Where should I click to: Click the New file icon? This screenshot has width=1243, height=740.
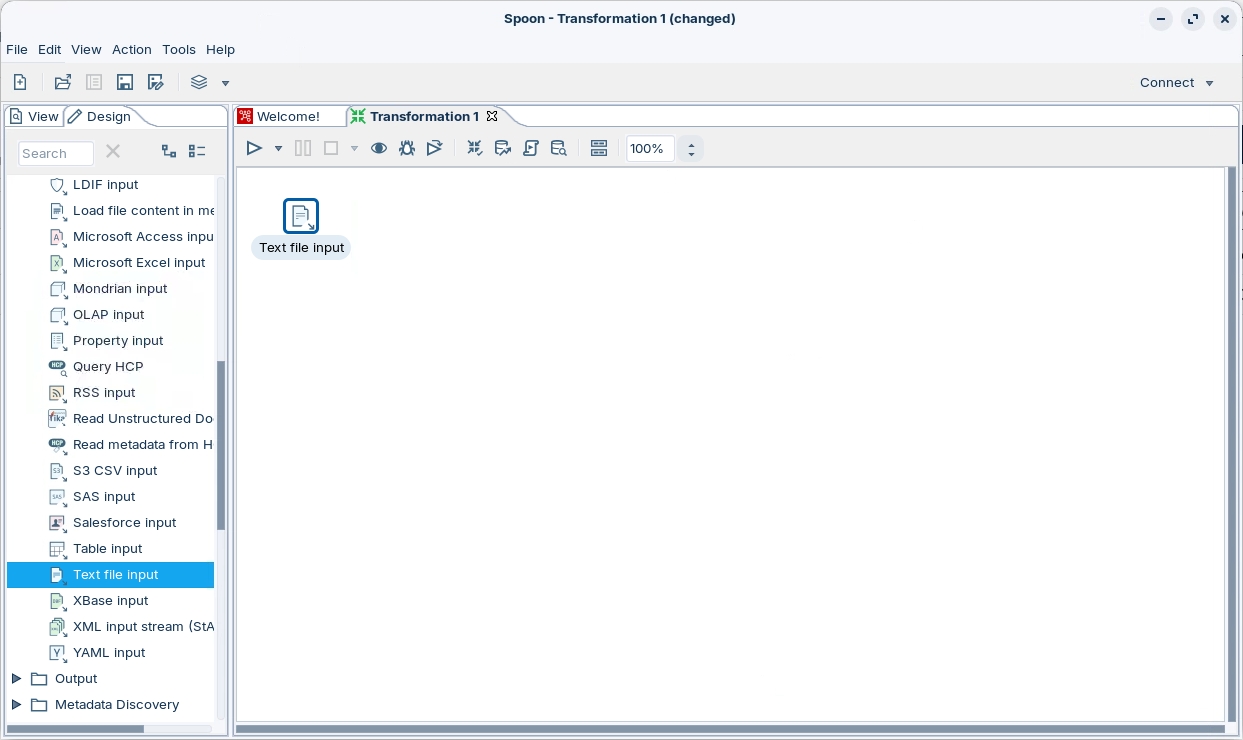tap(20, 83)
